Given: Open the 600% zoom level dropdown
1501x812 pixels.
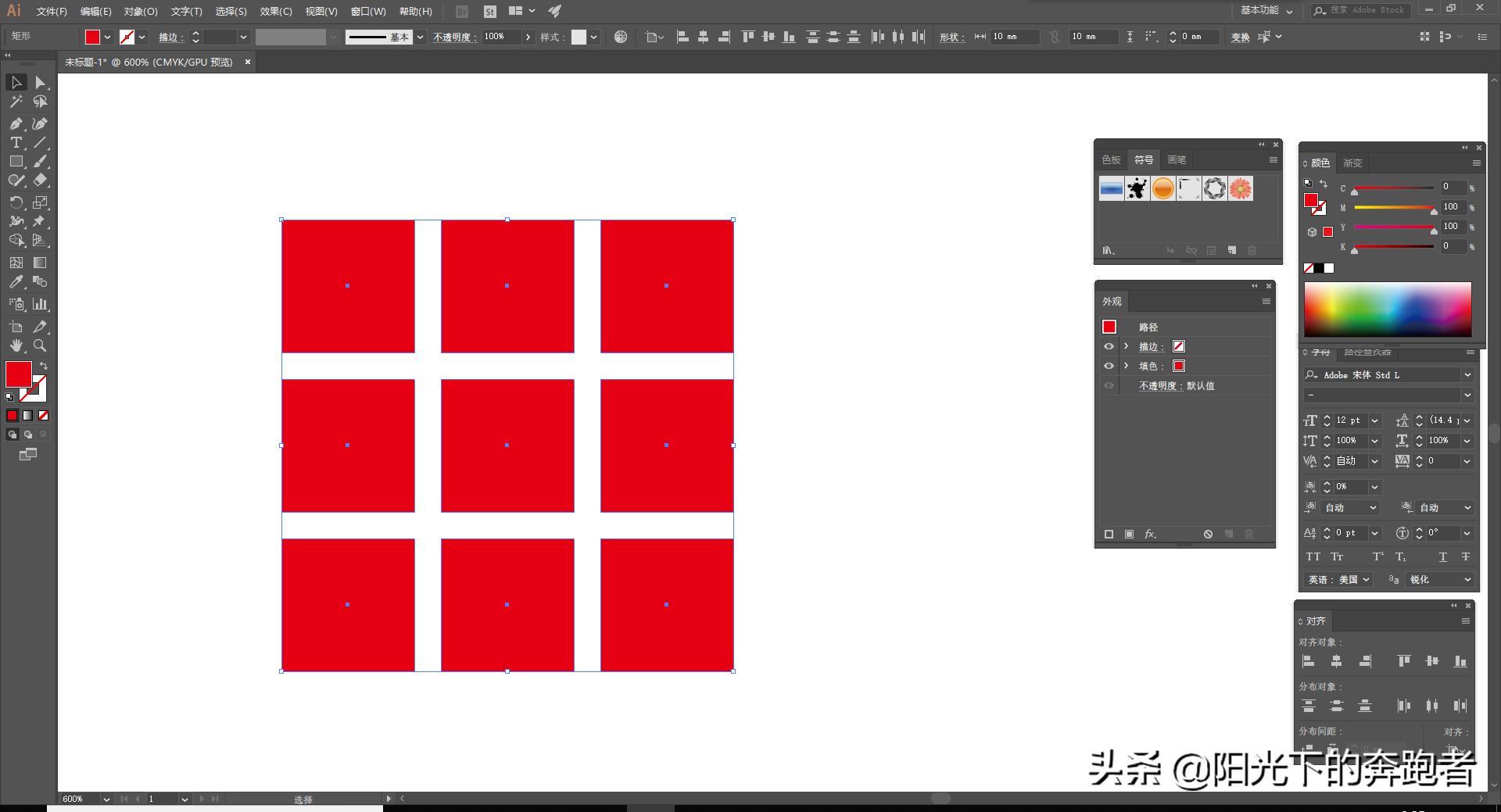Looking at the screenshot, I should pyautogui.click(x=106, y=799).
